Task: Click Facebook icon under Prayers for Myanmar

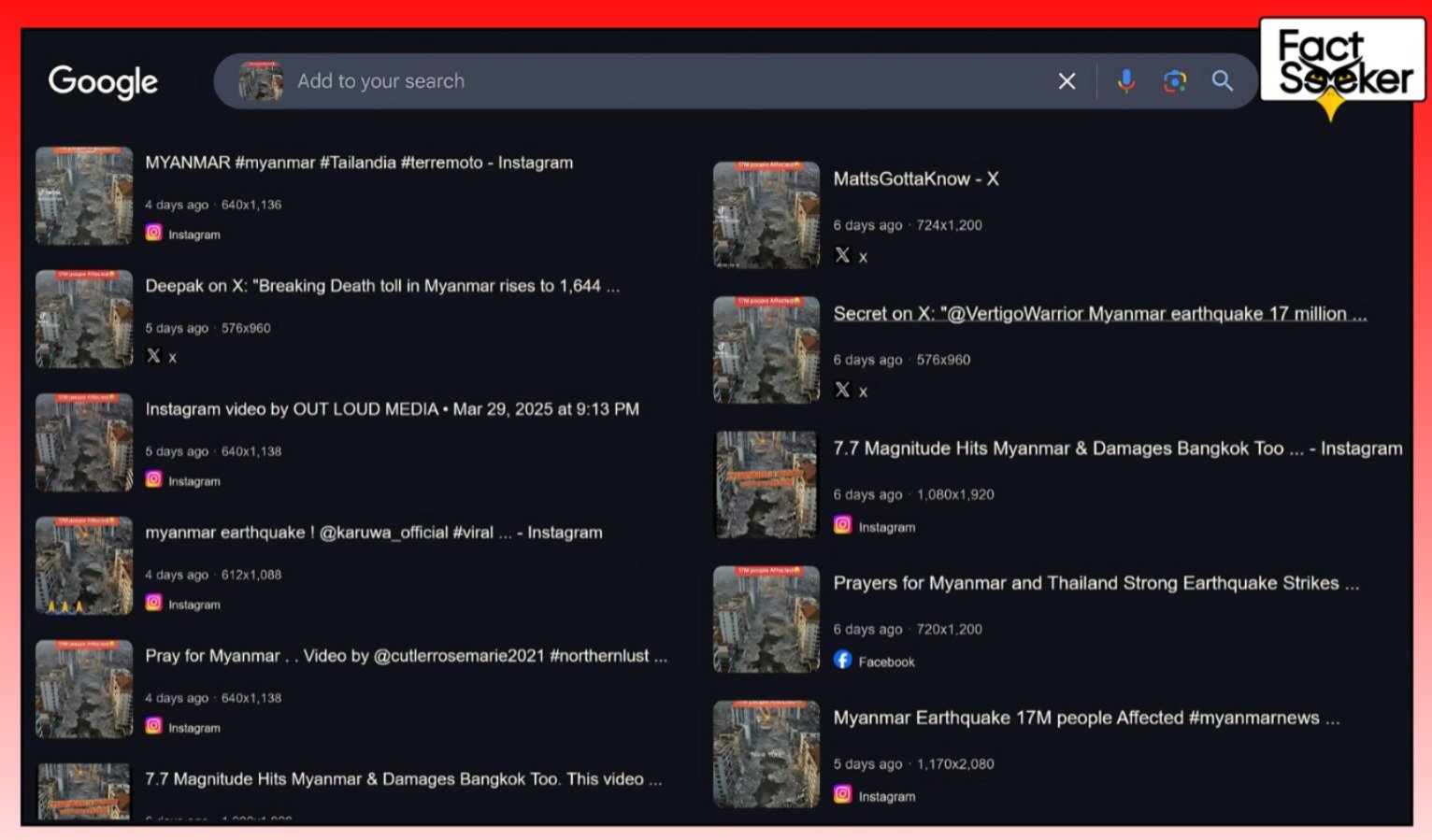Action: click(842, 660)
